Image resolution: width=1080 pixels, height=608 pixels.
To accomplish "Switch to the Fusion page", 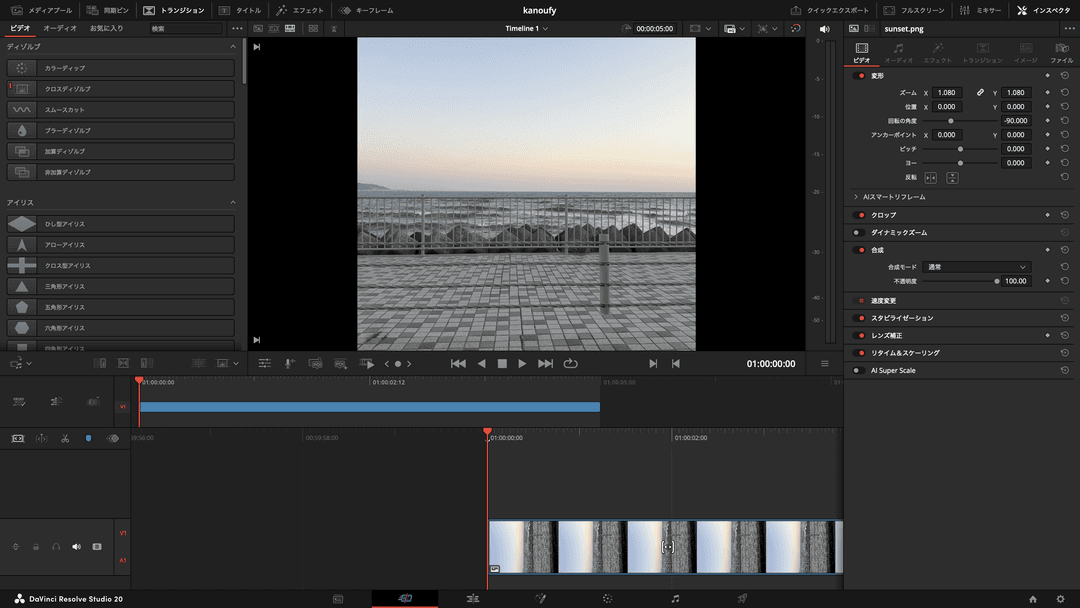I will pyautogui.click(x=540, y=598).
